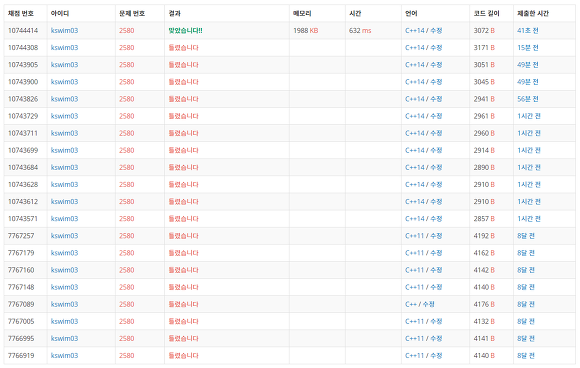The width and height of the screenshot is (580, 368).
Task: Select submission number 10743900
Action: click(x=23, y=82)
